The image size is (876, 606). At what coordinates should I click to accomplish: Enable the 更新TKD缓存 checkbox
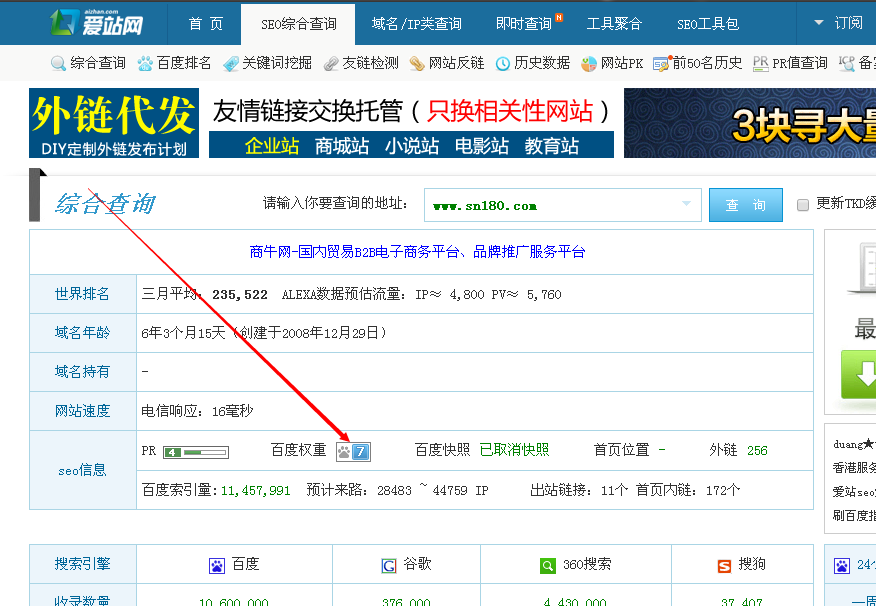801,204
